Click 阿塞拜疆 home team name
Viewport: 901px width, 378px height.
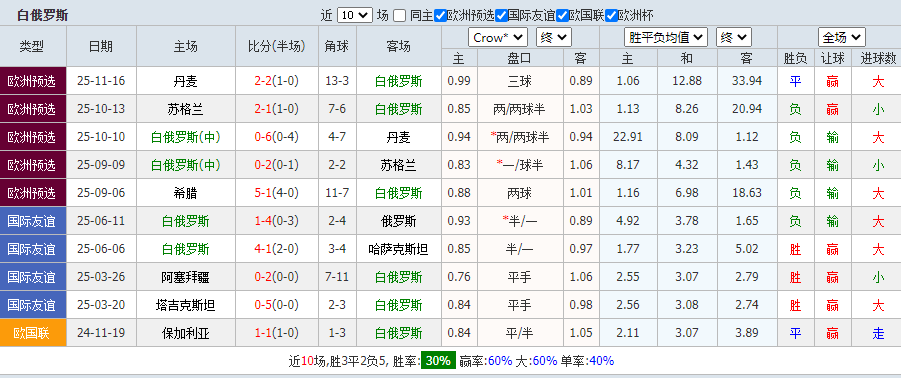click(x=186, y=277)
